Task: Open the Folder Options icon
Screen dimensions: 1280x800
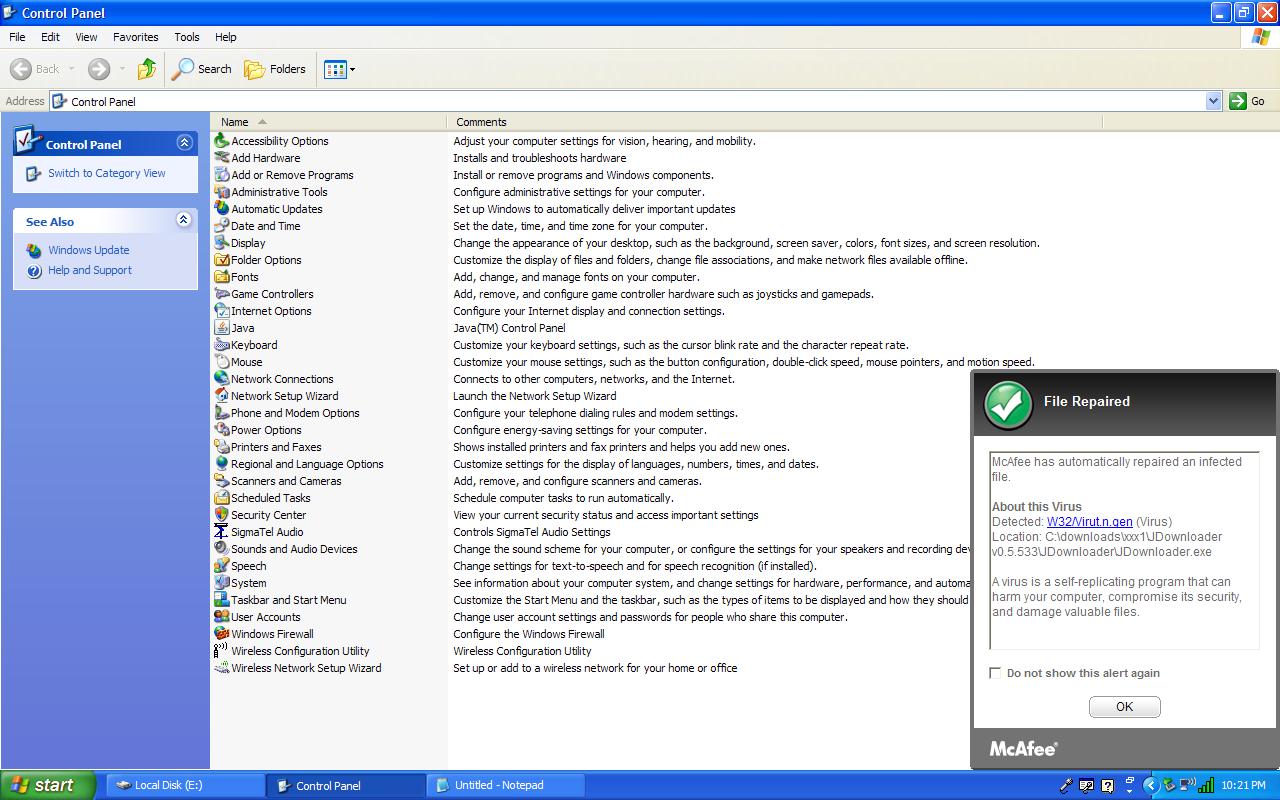Action: pyautogui.click(x=222, y=260)
